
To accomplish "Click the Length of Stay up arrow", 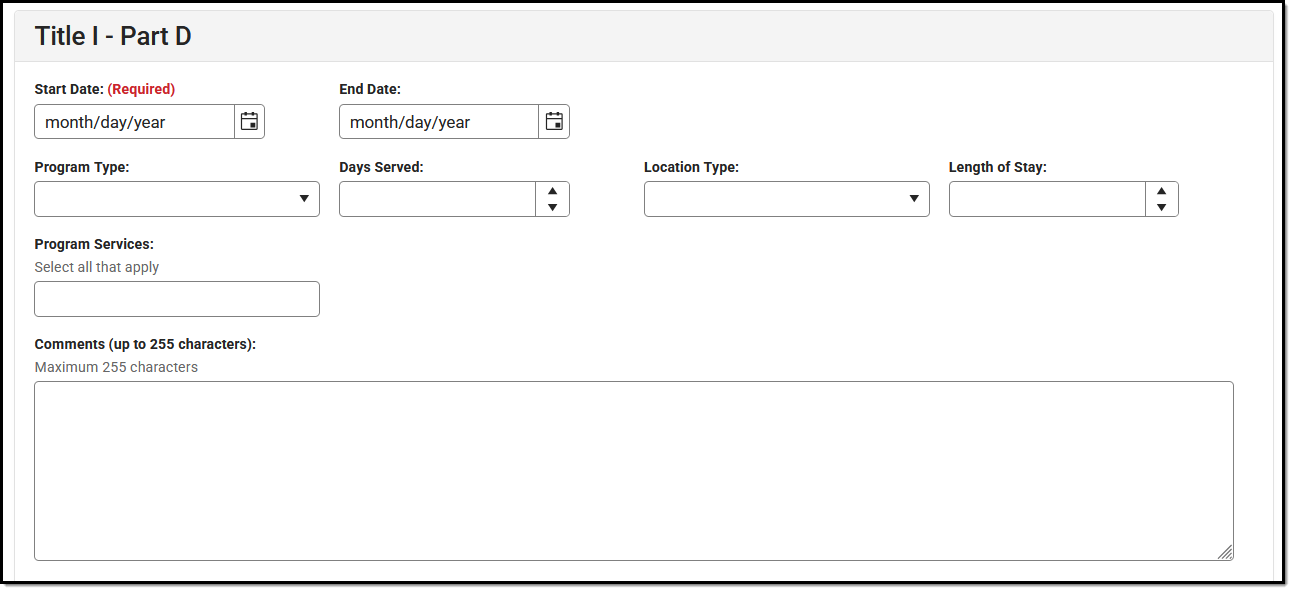I will [x=1162, y=191].
